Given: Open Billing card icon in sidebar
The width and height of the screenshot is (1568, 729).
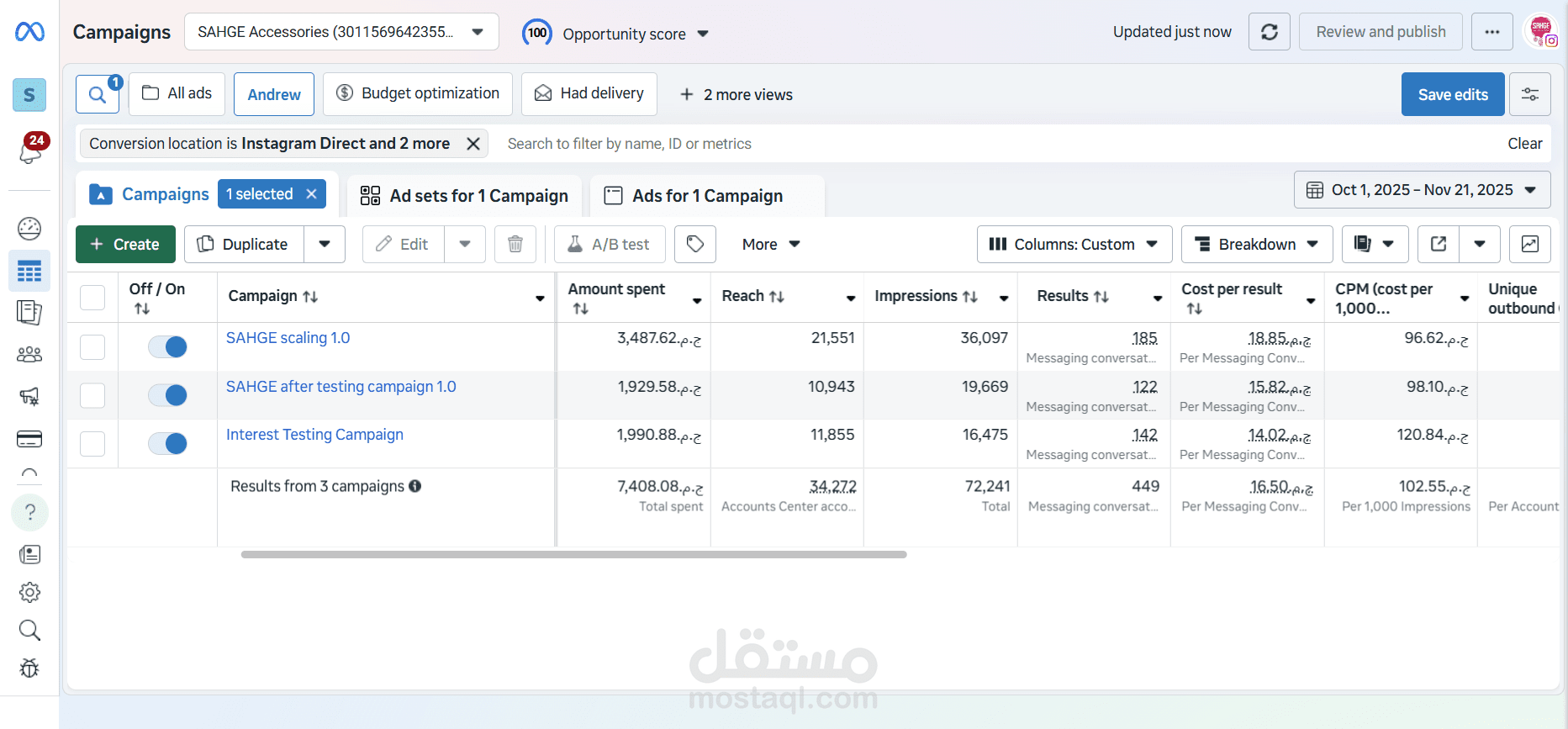Looking at the screenshot, I should point(29,439).
